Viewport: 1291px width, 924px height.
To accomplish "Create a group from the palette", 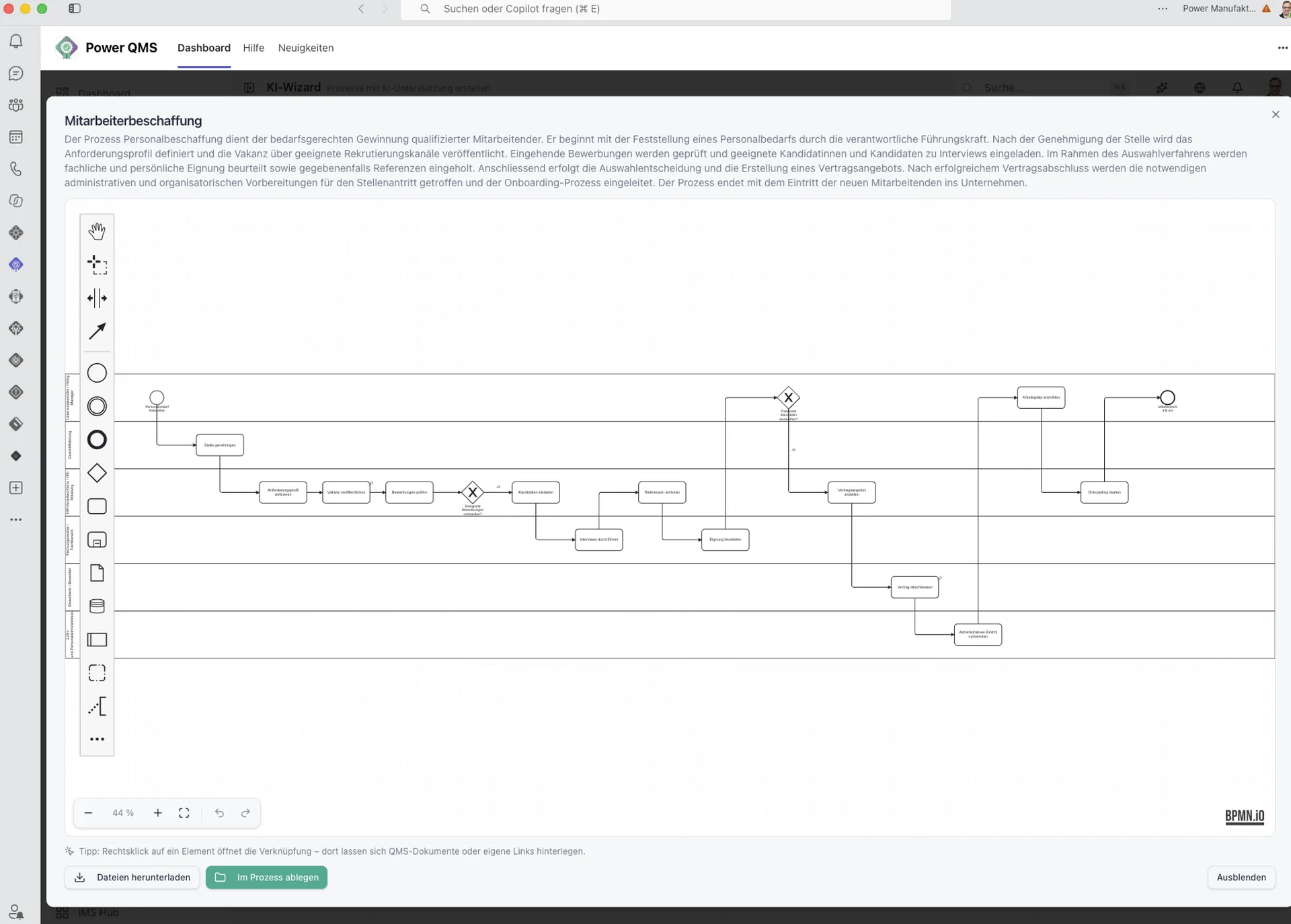I will tap(97, 673).
